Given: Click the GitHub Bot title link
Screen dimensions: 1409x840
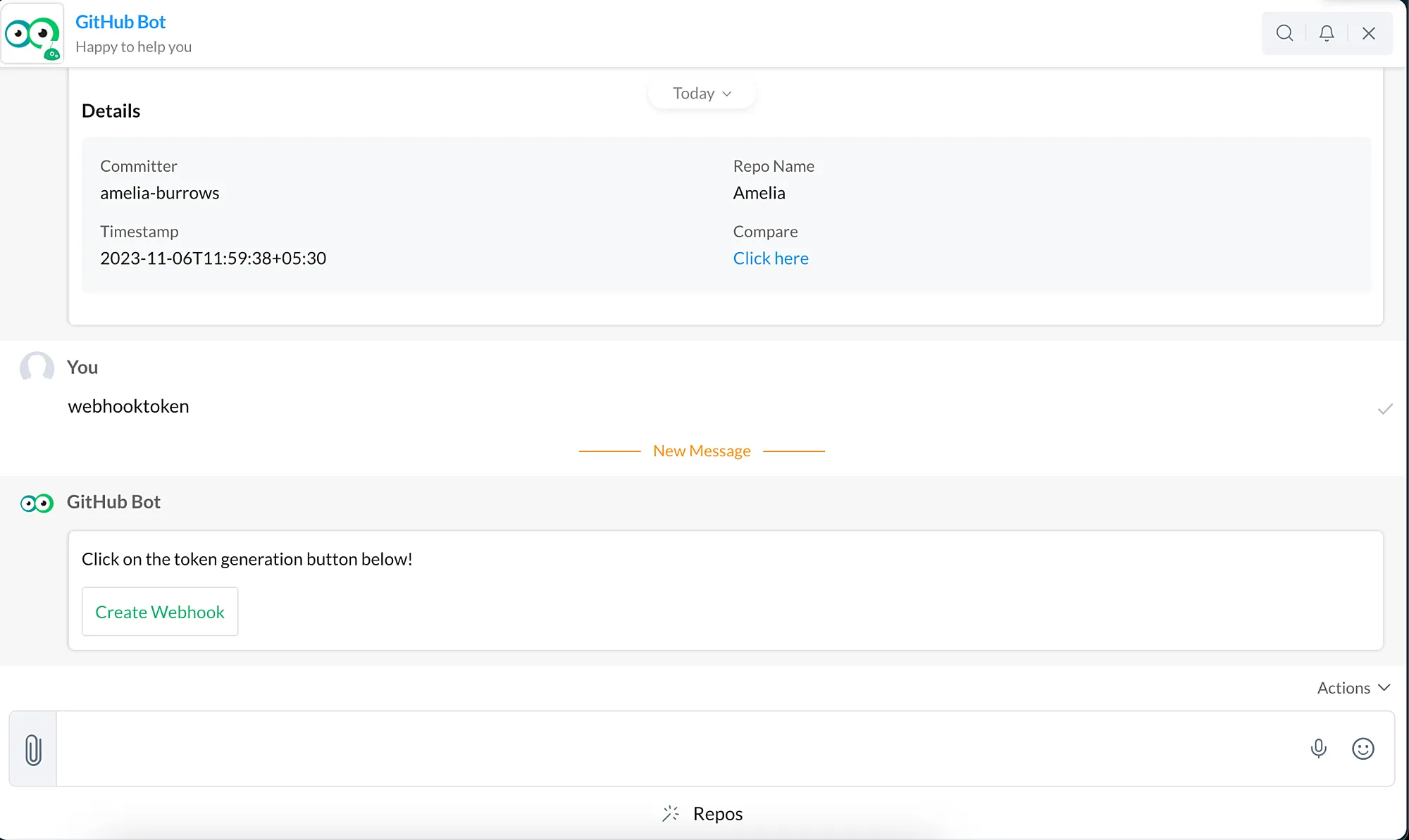Looking at the screenshot, I should pos(120,22).
